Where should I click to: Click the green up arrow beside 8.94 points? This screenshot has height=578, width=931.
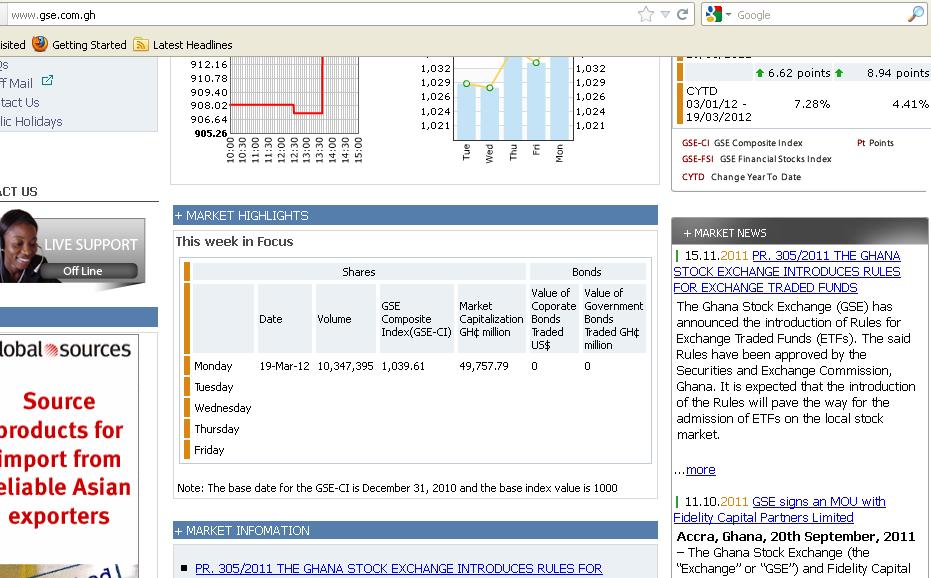pyautogui.click(x=839, y=73)
